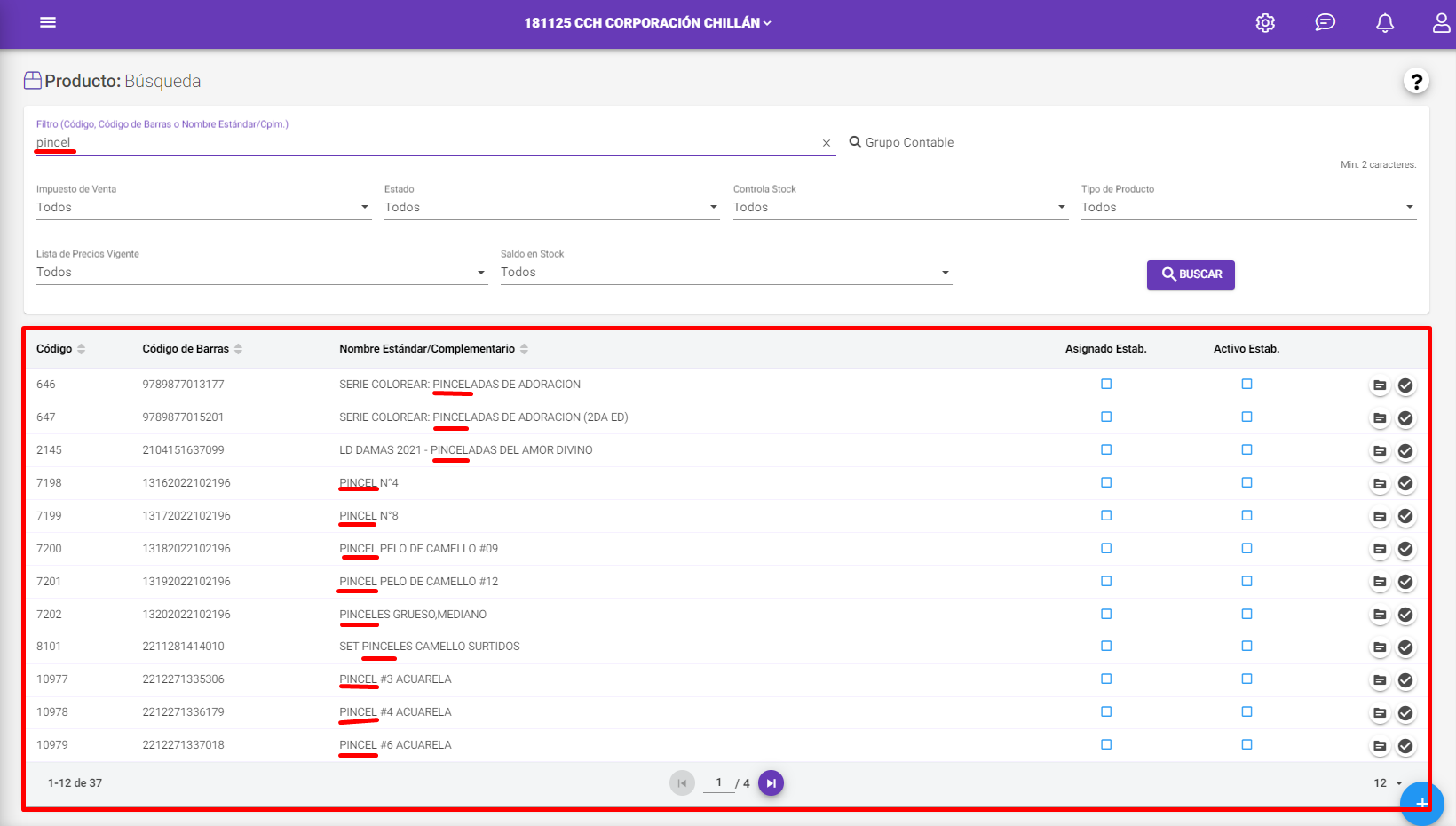This screenshot has width=1456, height=826.
Task: Click product code 10978
Action: [x=52, y=712]
